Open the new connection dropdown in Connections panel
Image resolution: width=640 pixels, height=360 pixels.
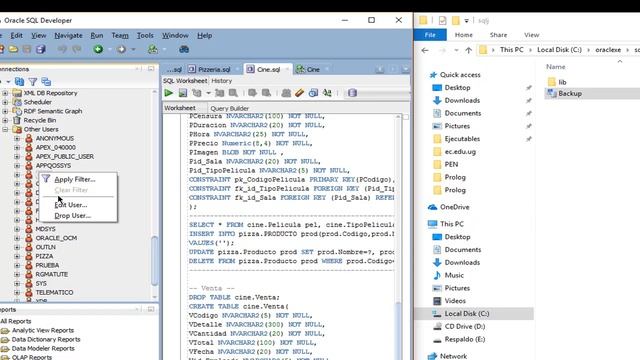8,82
